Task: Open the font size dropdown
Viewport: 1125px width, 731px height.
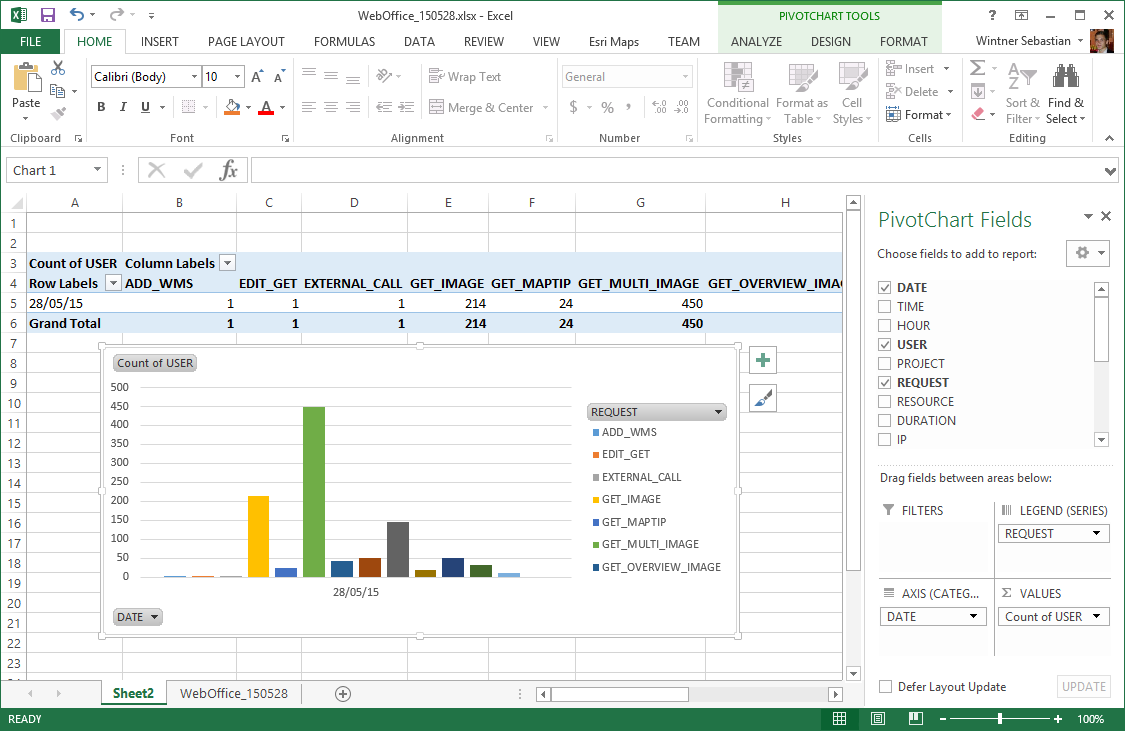Action: 237,76
